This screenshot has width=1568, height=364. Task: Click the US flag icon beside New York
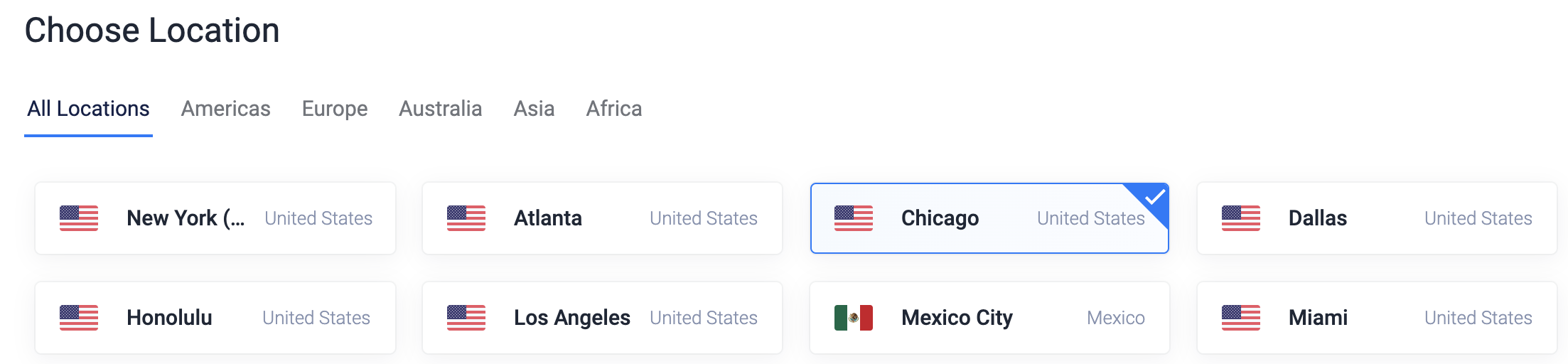tap(79, 218)
